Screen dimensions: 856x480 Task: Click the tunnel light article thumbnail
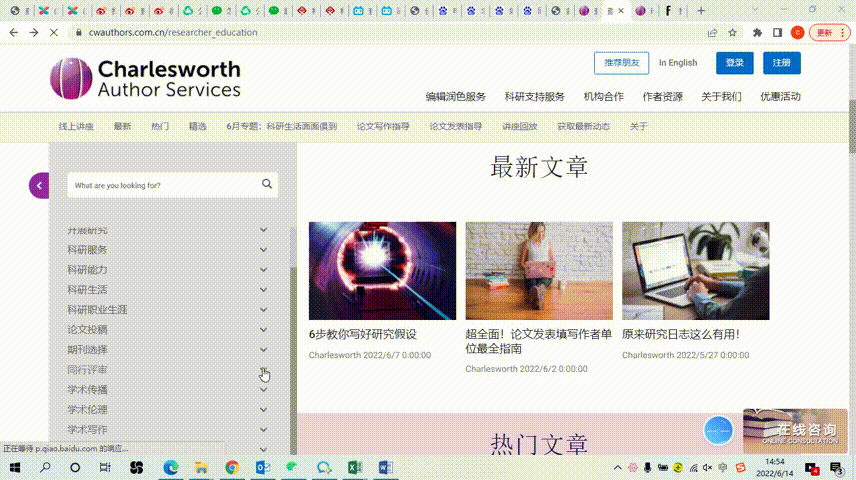[382, 271]
